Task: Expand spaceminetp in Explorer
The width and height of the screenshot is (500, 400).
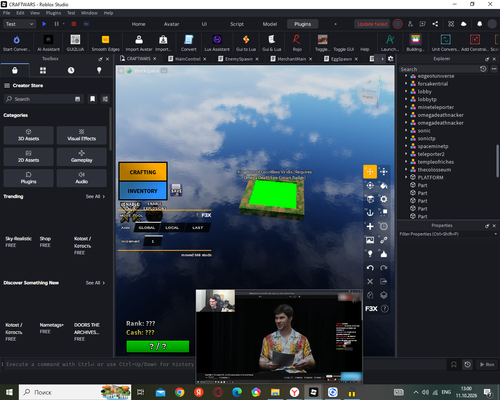Action: (x=406, y=146)
